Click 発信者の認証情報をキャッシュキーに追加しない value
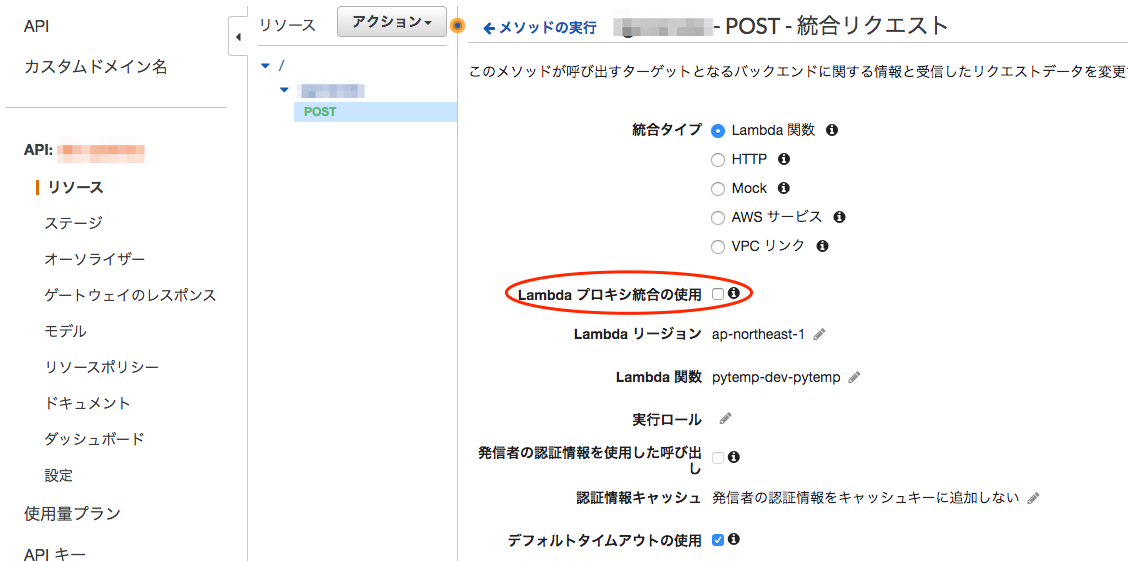 tap(865, 498)
